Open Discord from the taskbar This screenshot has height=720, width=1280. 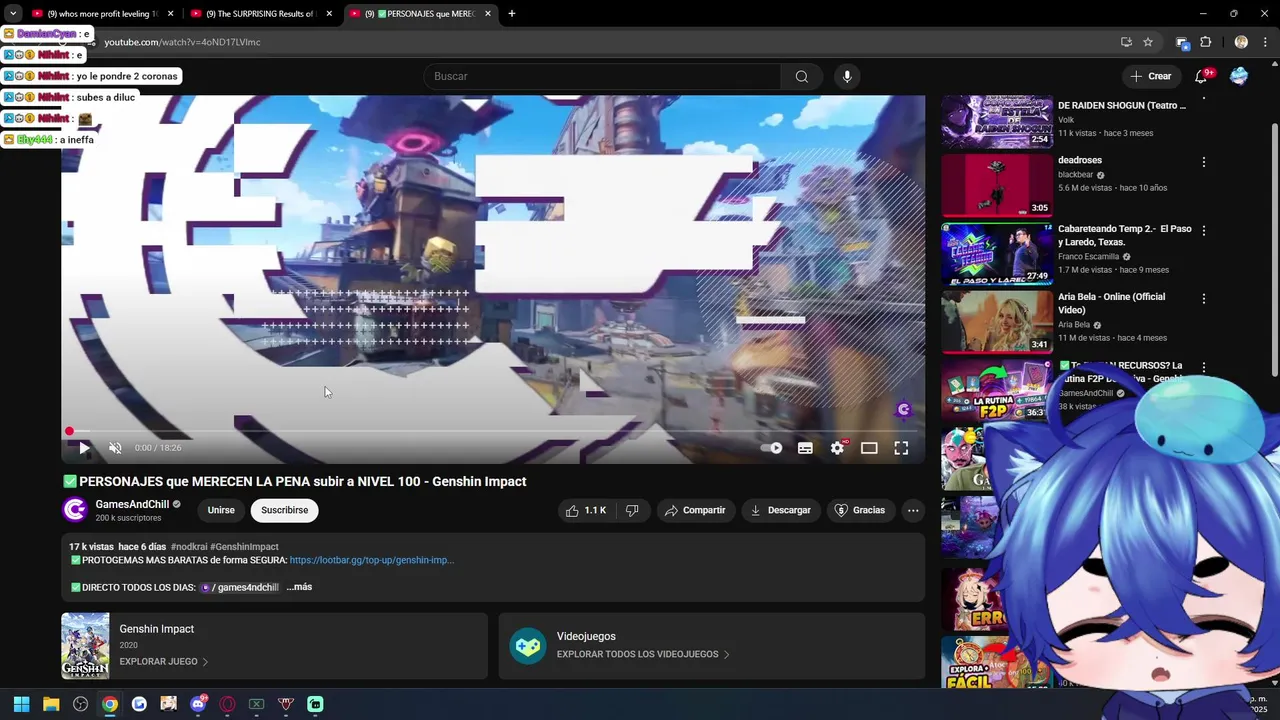click(x=198, y=704)
